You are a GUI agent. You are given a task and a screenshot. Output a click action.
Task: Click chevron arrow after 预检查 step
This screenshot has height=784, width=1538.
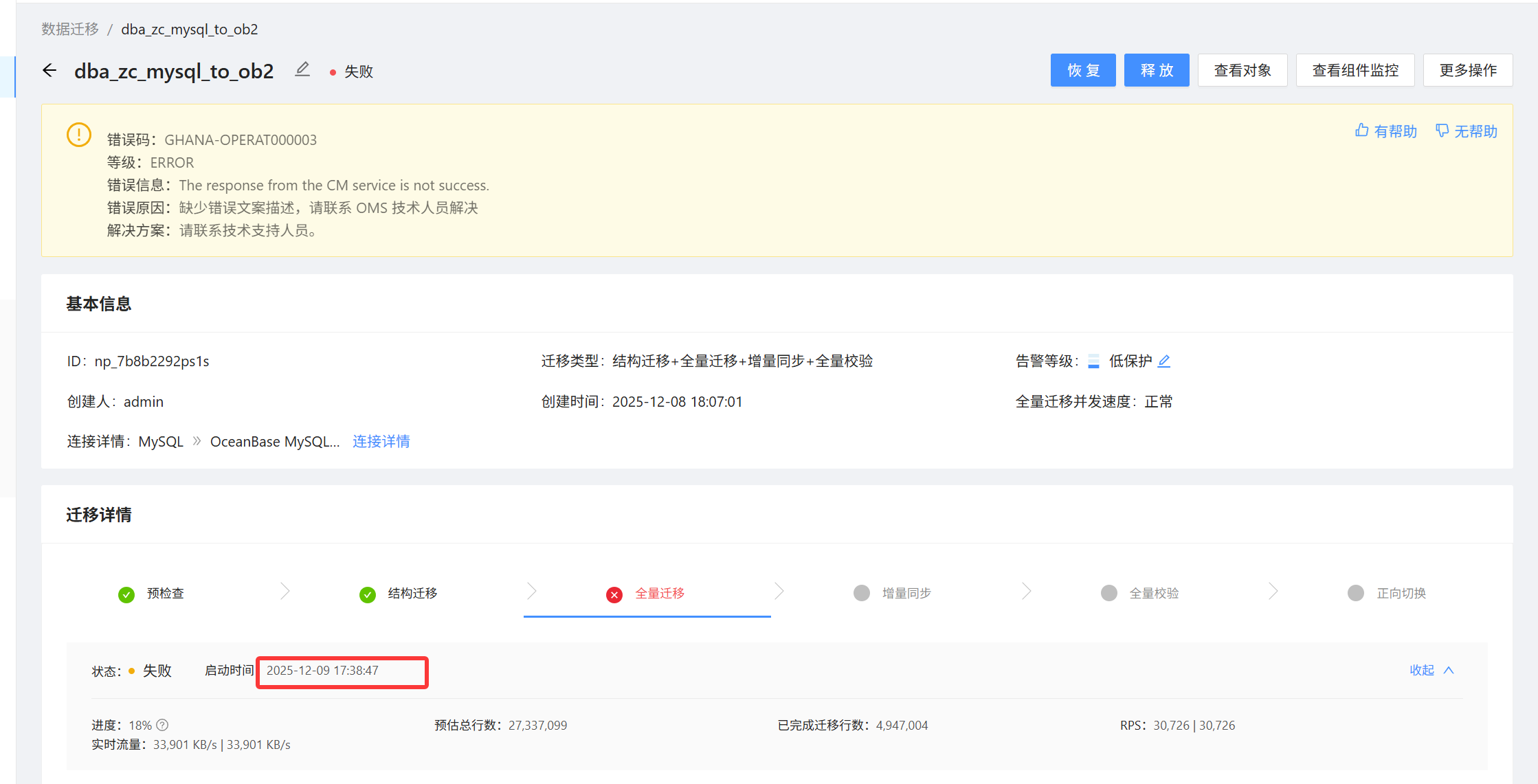pyautogui.click(x=285, y=592)
